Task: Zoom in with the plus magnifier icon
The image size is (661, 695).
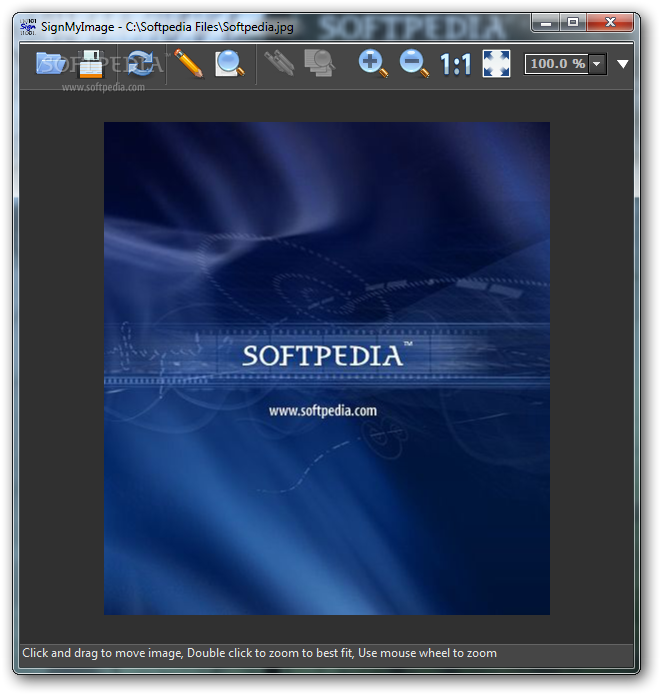Action: pos(373,63)
